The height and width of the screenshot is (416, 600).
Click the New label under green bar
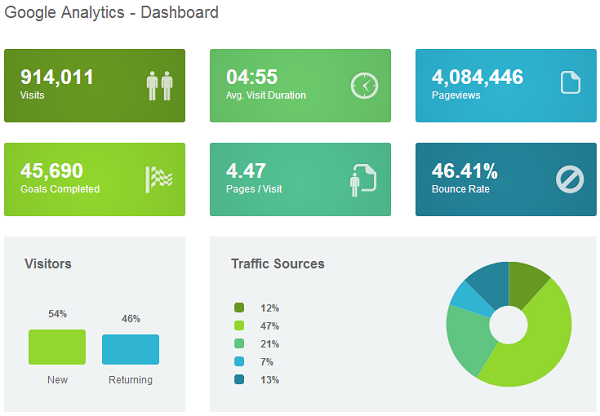pos(57,380)
